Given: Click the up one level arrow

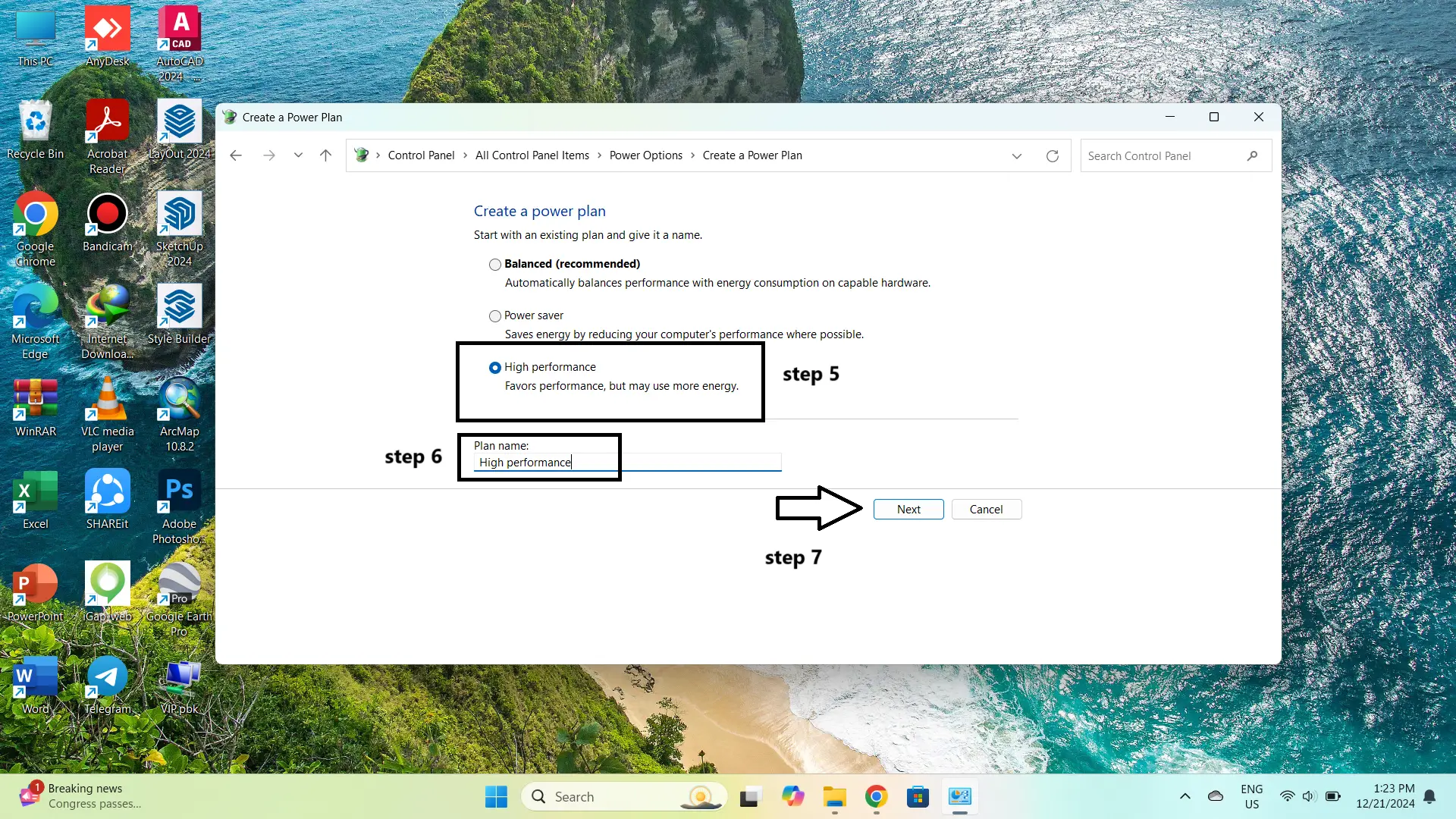Looking at the screenshot, I should tap(325, 155).
